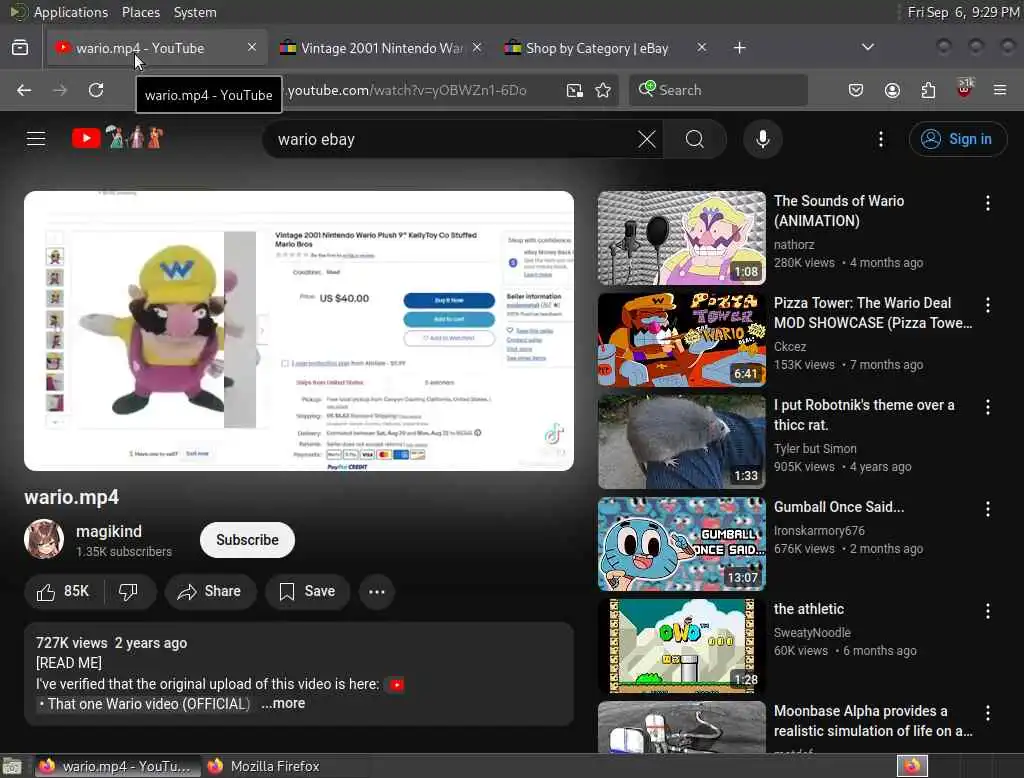Open thicc rat video thumbnail

682,442
